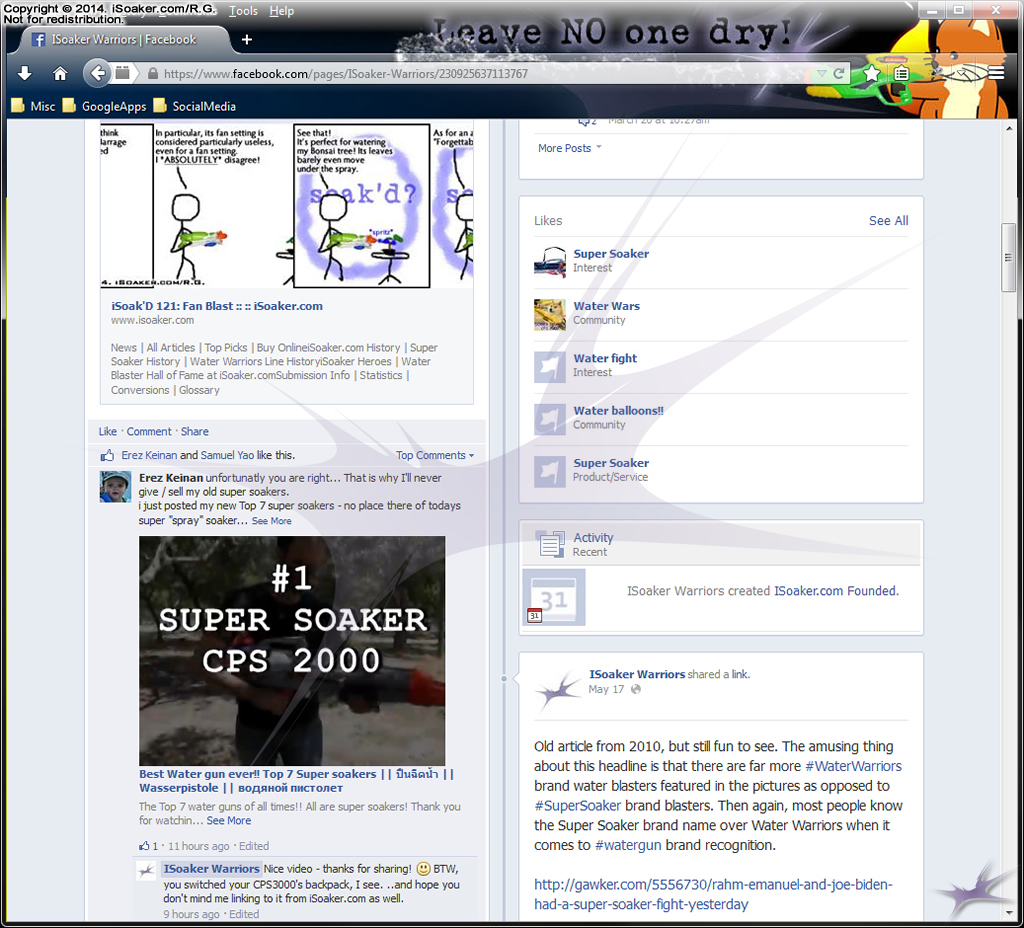The height and width of the screenshot is (928, 1024).
Task: Click the www.isoaker.com site text
Action: pyautogui.click(x=152, y=320)
